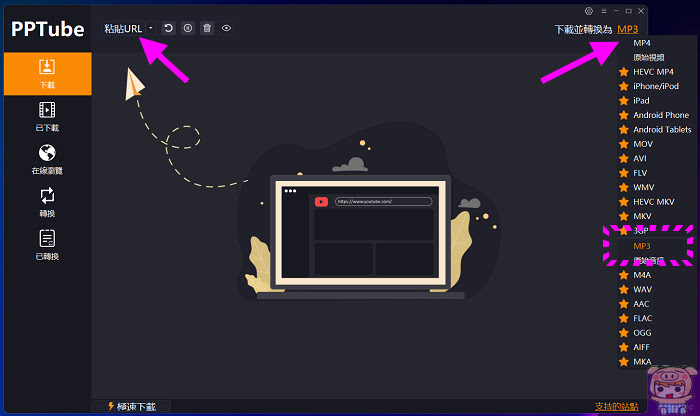
Task: Open the hamburger menu icon
Action: (x=604, y=11)
